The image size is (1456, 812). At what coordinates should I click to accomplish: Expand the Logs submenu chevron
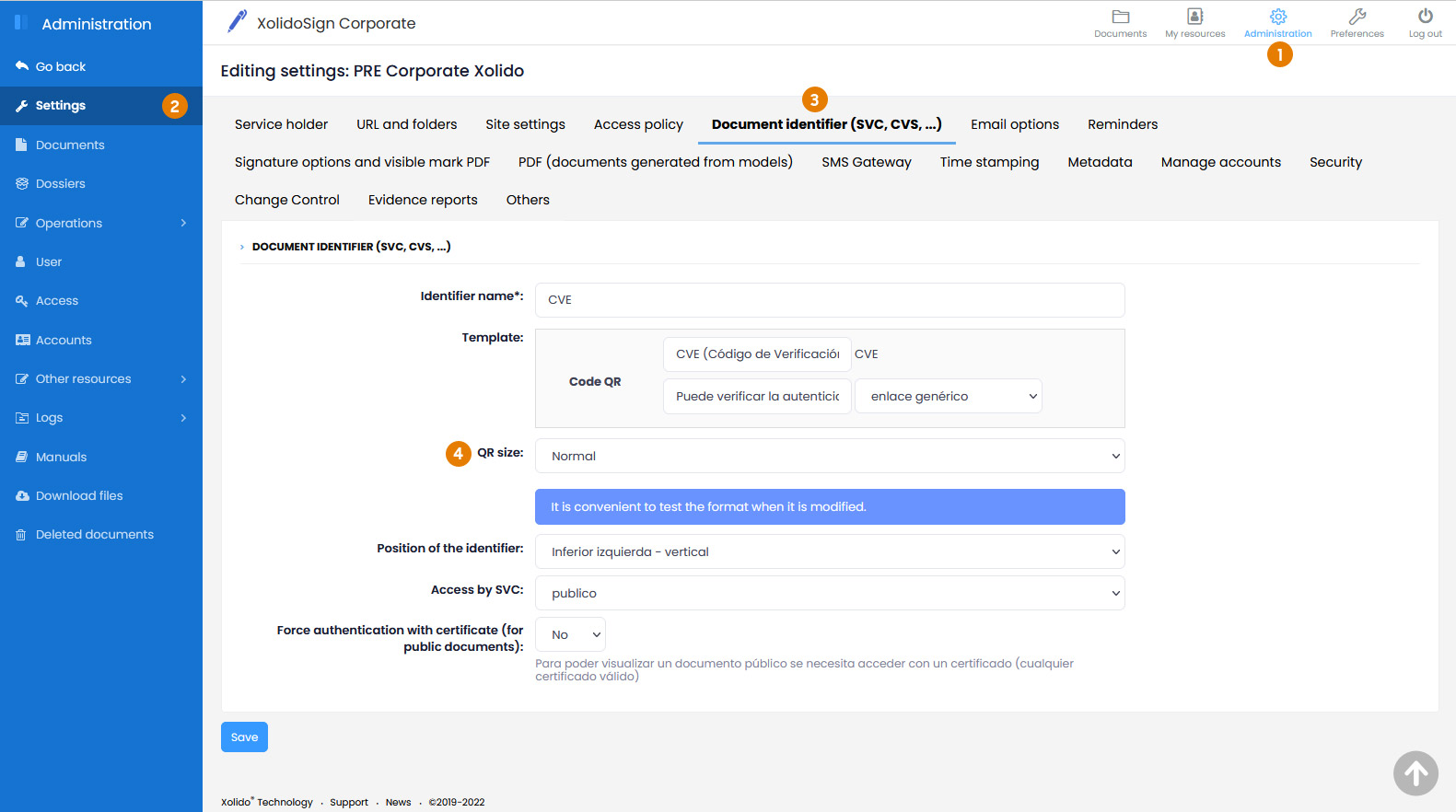coord(184,418)
